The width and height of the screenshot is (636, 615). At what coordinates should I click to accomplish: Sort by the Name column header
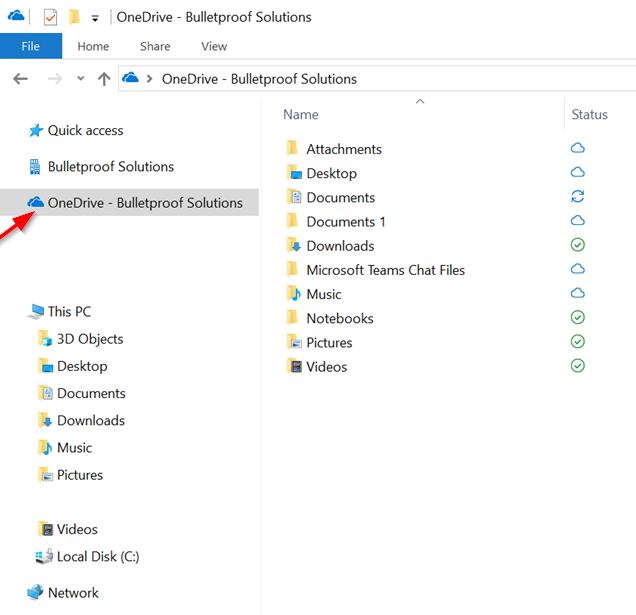(x=301, y=114)
